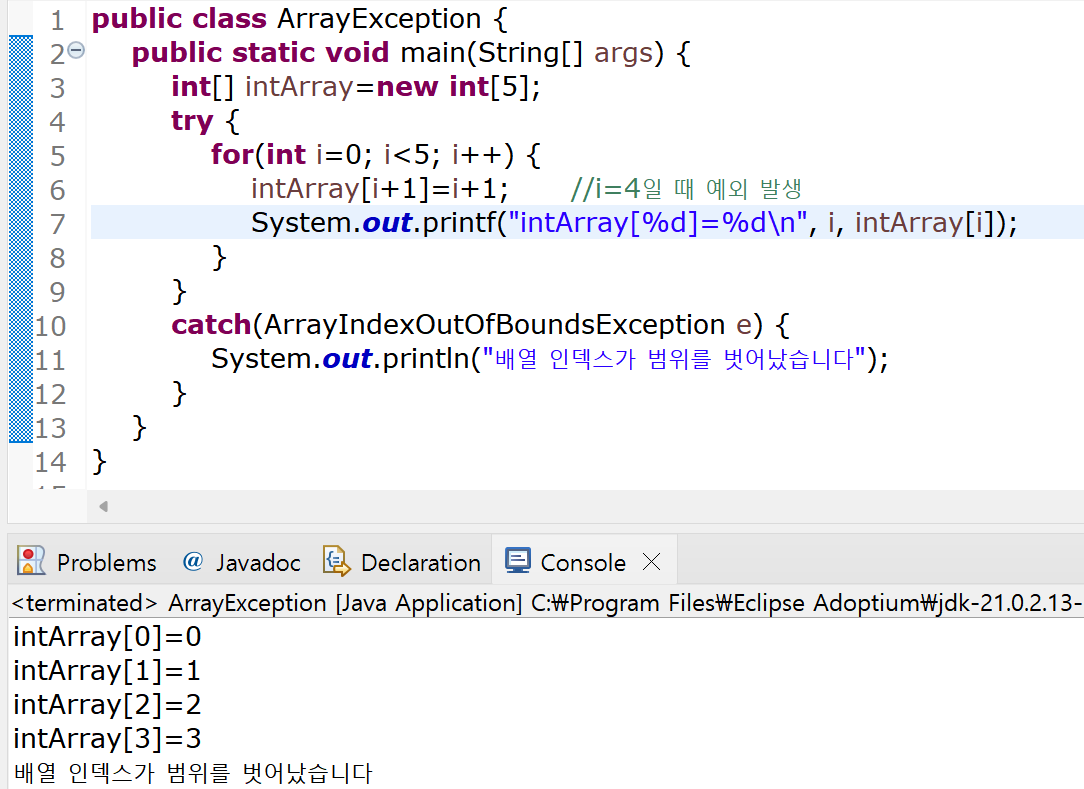Click the 'for' keyword in line 5
This screenshot has width=1084, height=789.
[x=232, y=155]
